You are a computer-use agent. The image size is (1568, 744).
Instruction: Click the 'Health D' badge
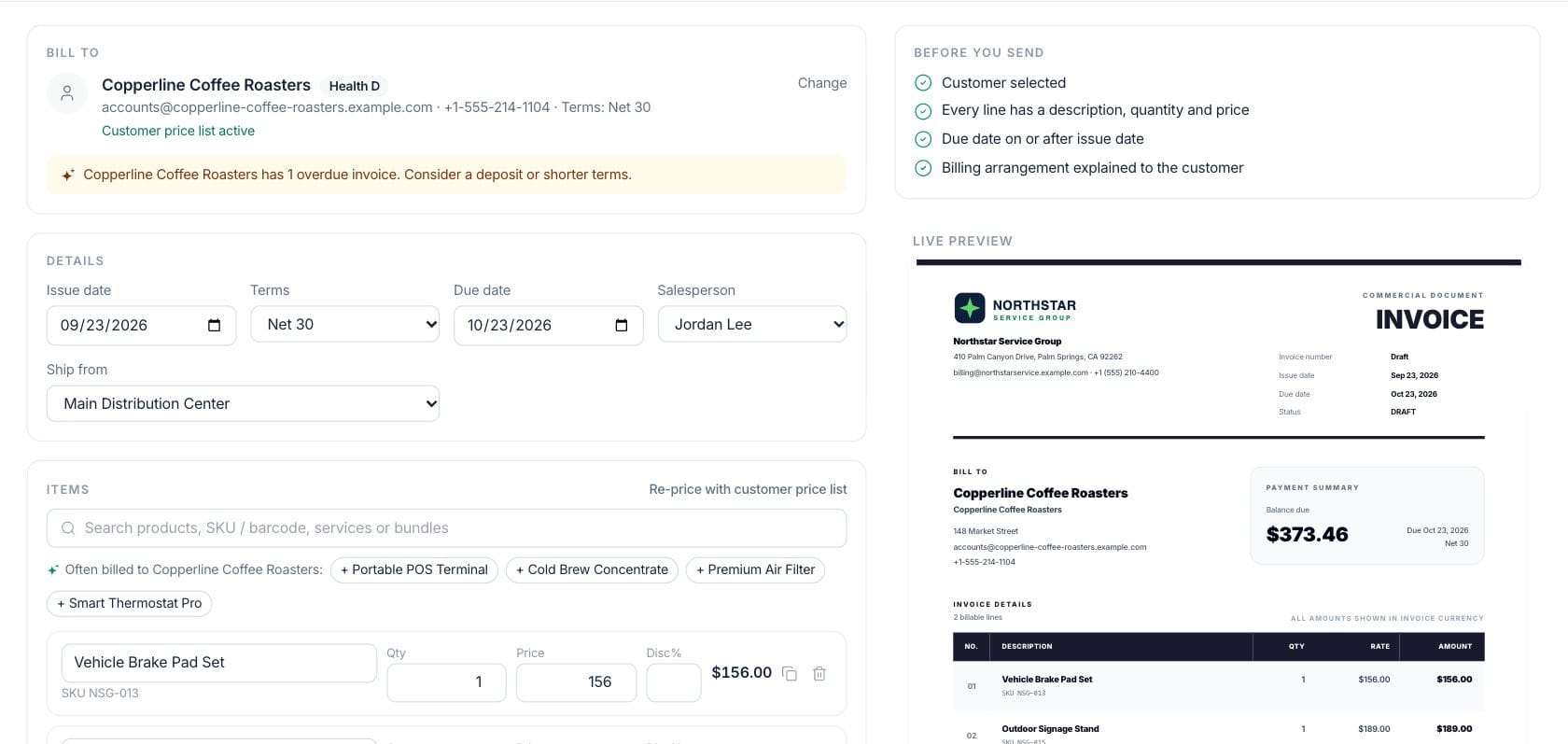(x=355, y=86)
